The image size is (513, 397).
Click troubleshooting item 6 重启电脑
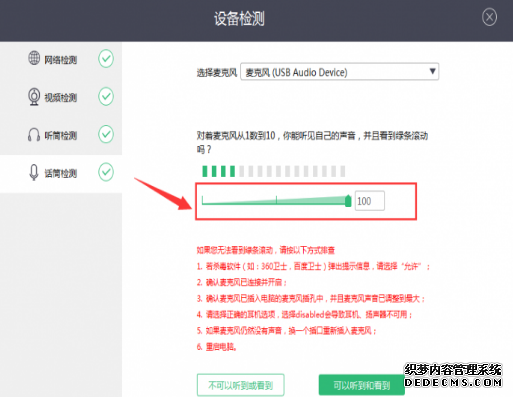217,347
